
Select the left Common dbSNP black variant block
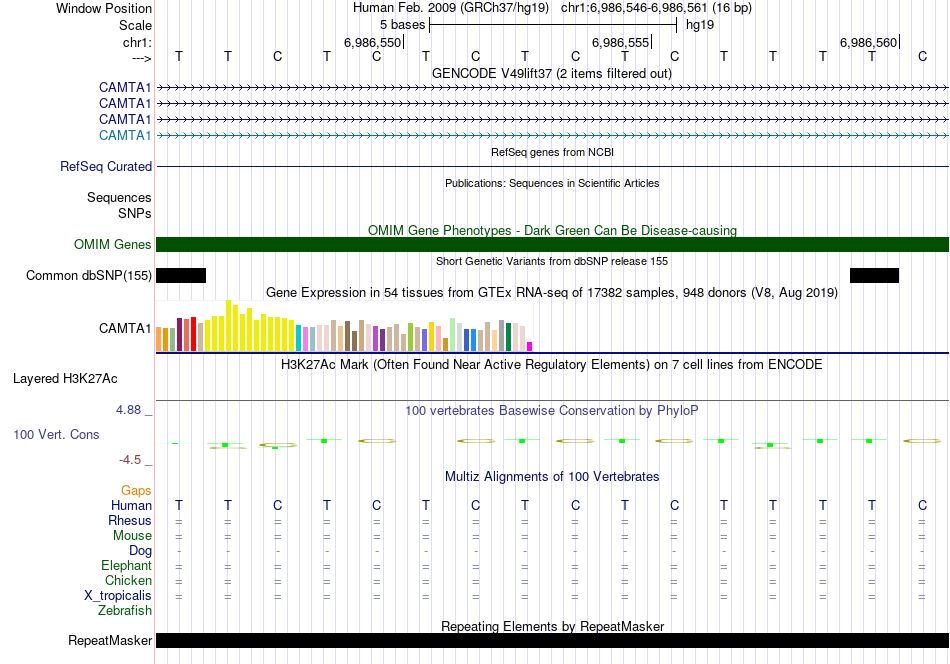181,276
